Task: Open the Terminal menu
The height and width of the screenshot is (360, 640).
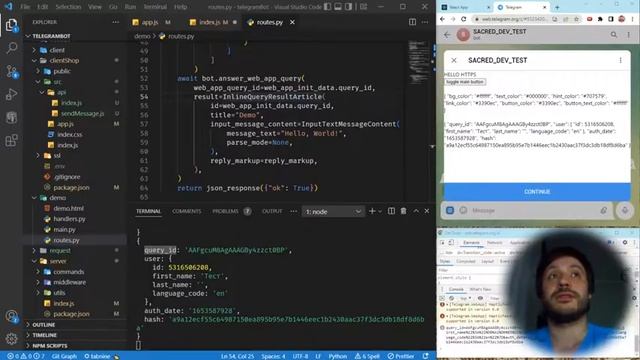Action: [x=155, y=7]
